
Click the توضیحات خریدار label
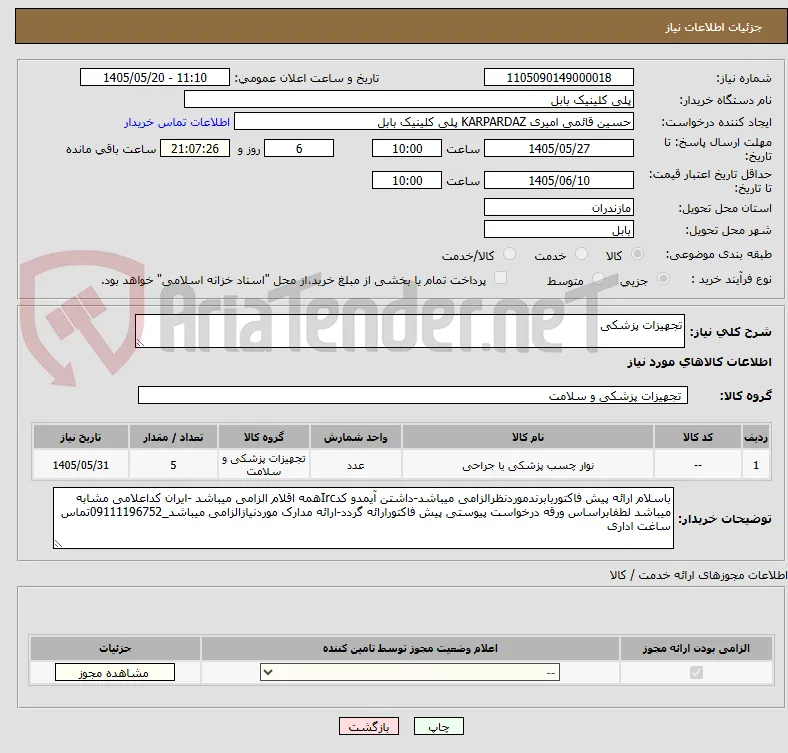(725, 519)
